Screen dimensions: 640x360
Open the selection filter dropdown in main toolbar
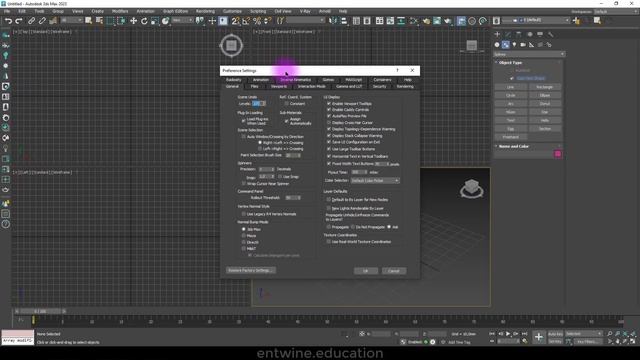tap(71, 20)
